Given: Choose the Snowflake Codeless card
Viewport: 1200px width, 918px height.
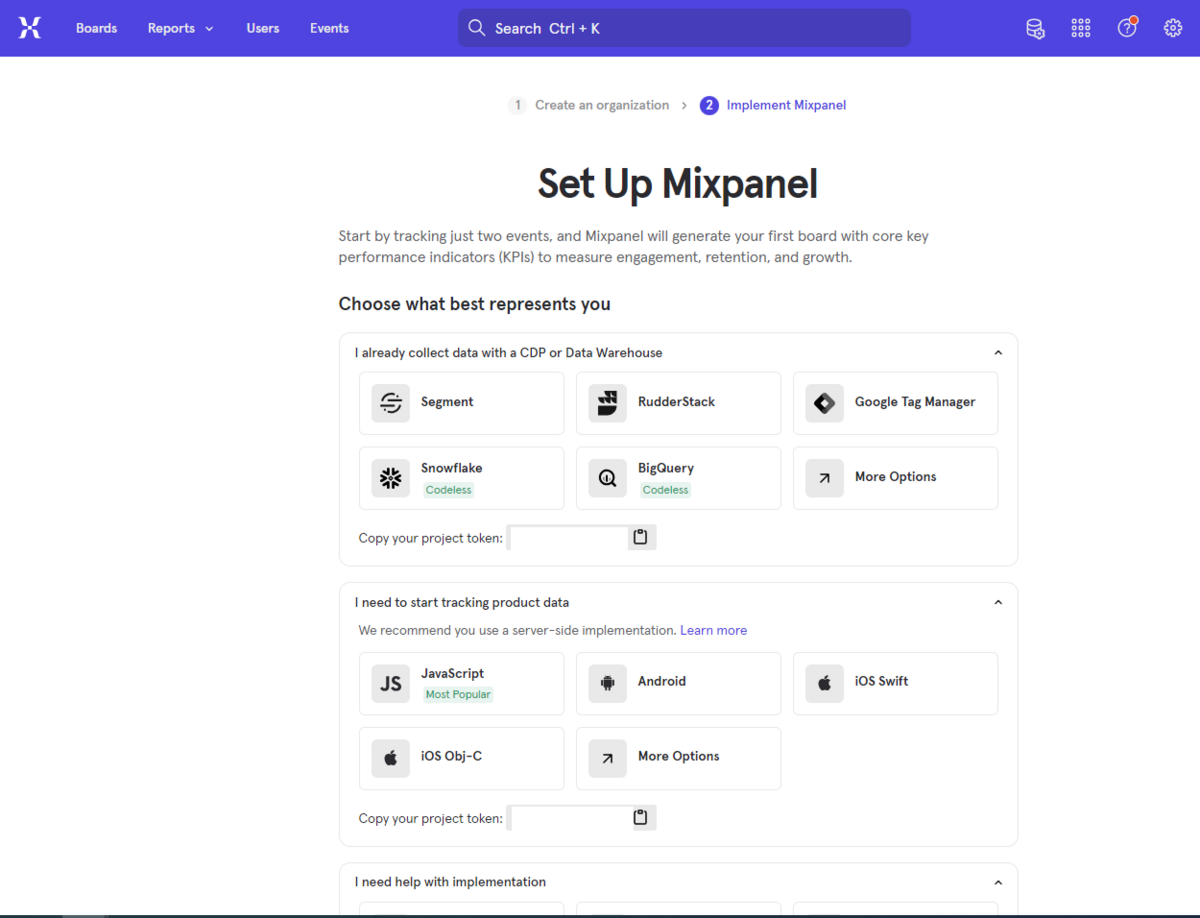Looking at the screenshot, I should pos(462,478).
